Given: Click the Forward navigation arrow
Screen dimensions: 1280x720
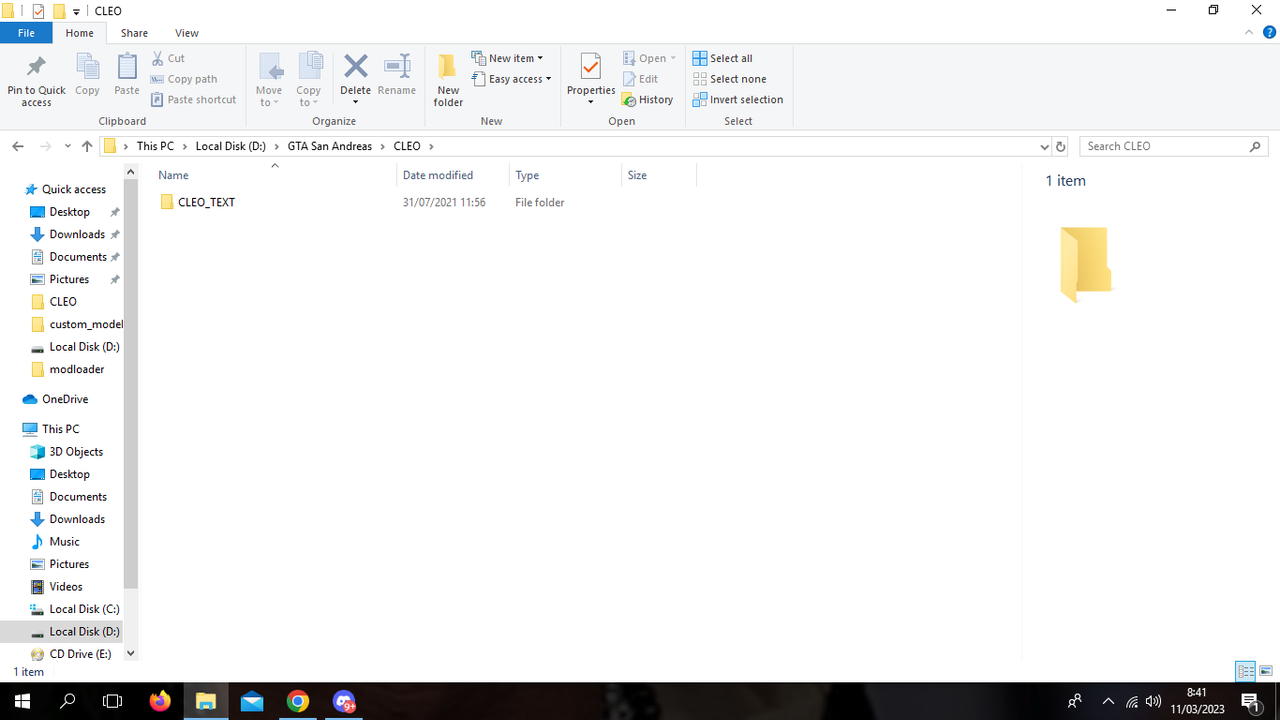Looking at the screenshot, I should click(x=45, y=146).
